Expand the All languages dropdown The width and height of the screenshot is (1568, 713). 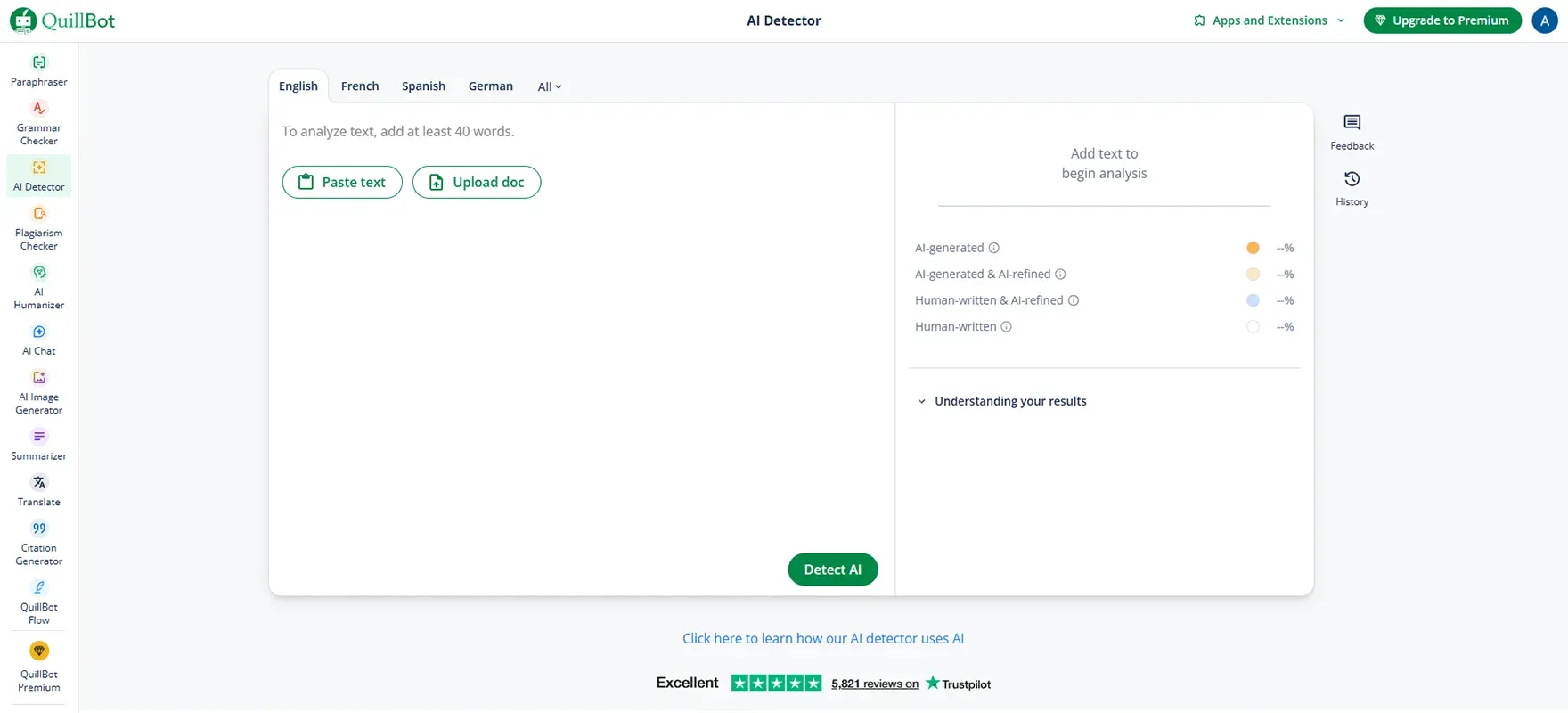[549, 86]
